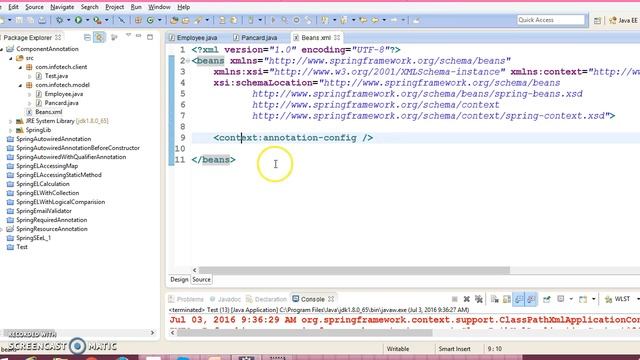Collapse com.infotech.model package
Screen dimensions: 640x360
[20, 85]
